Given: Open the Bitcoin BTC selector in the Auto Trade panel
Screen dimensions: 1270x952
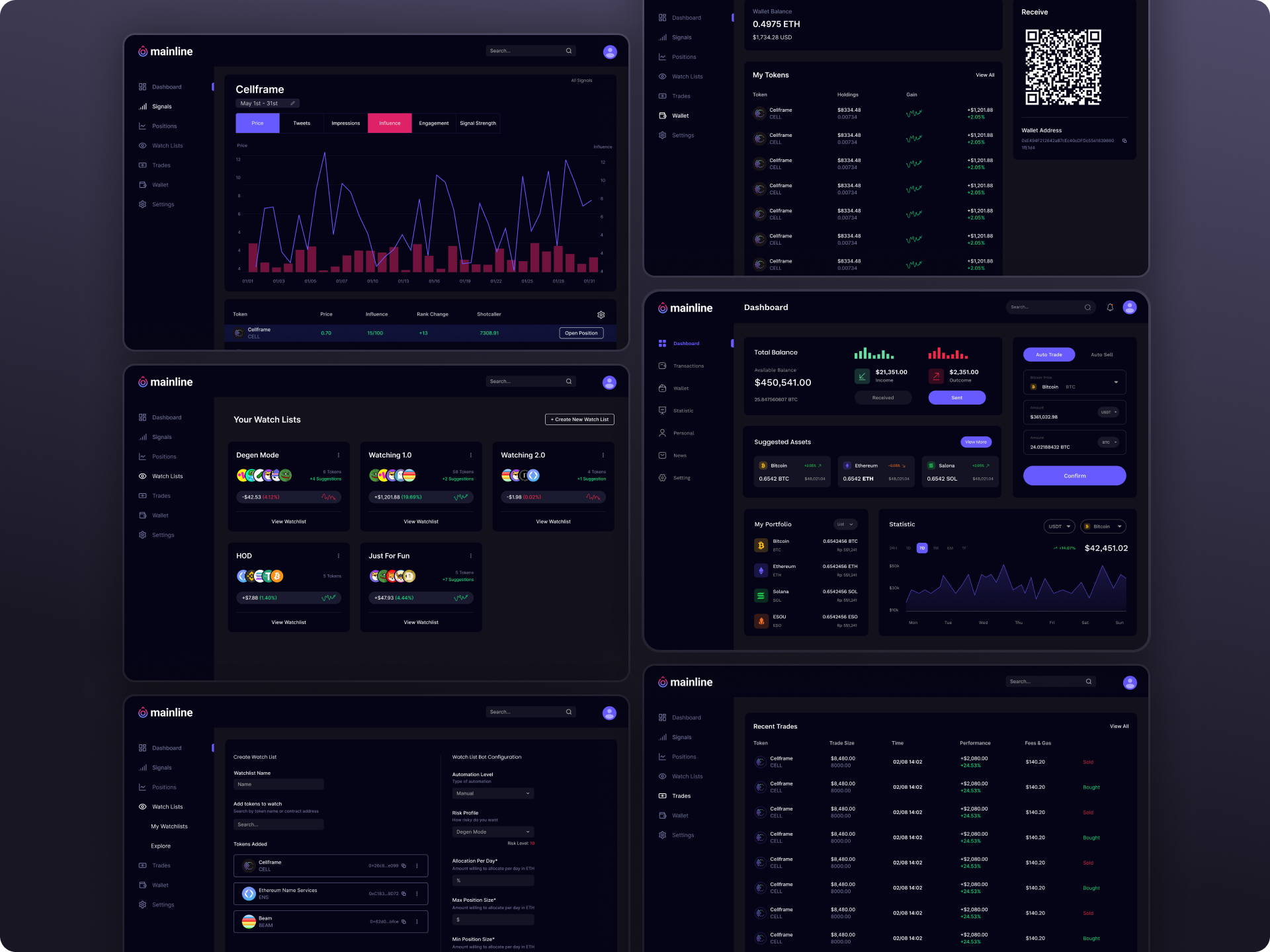Looking at the screenshot, I should (1074, 382).
